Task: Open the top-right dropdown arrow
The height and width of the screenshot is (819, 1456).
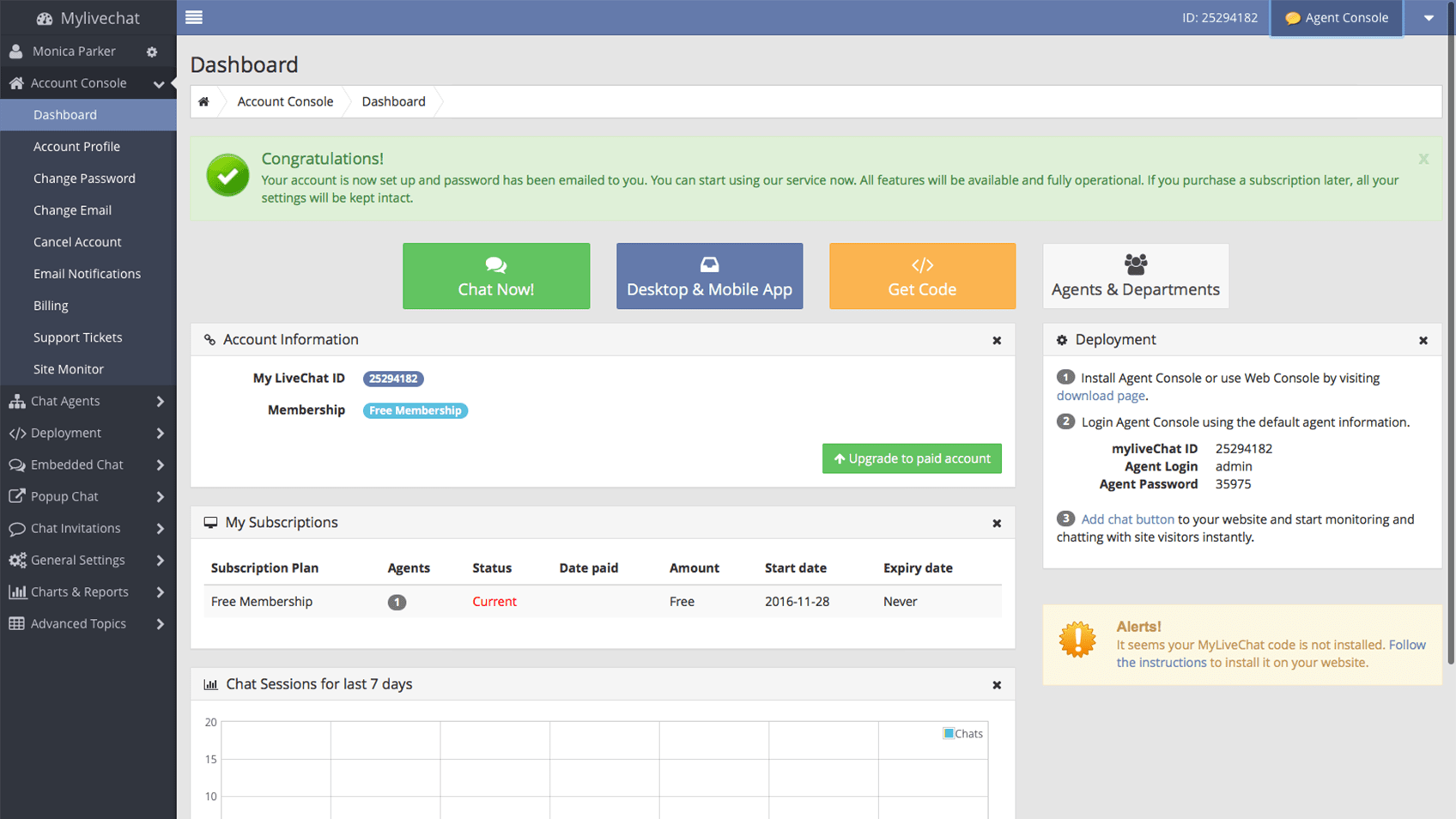Action: pyautogui.click(x=1429, y=18)
